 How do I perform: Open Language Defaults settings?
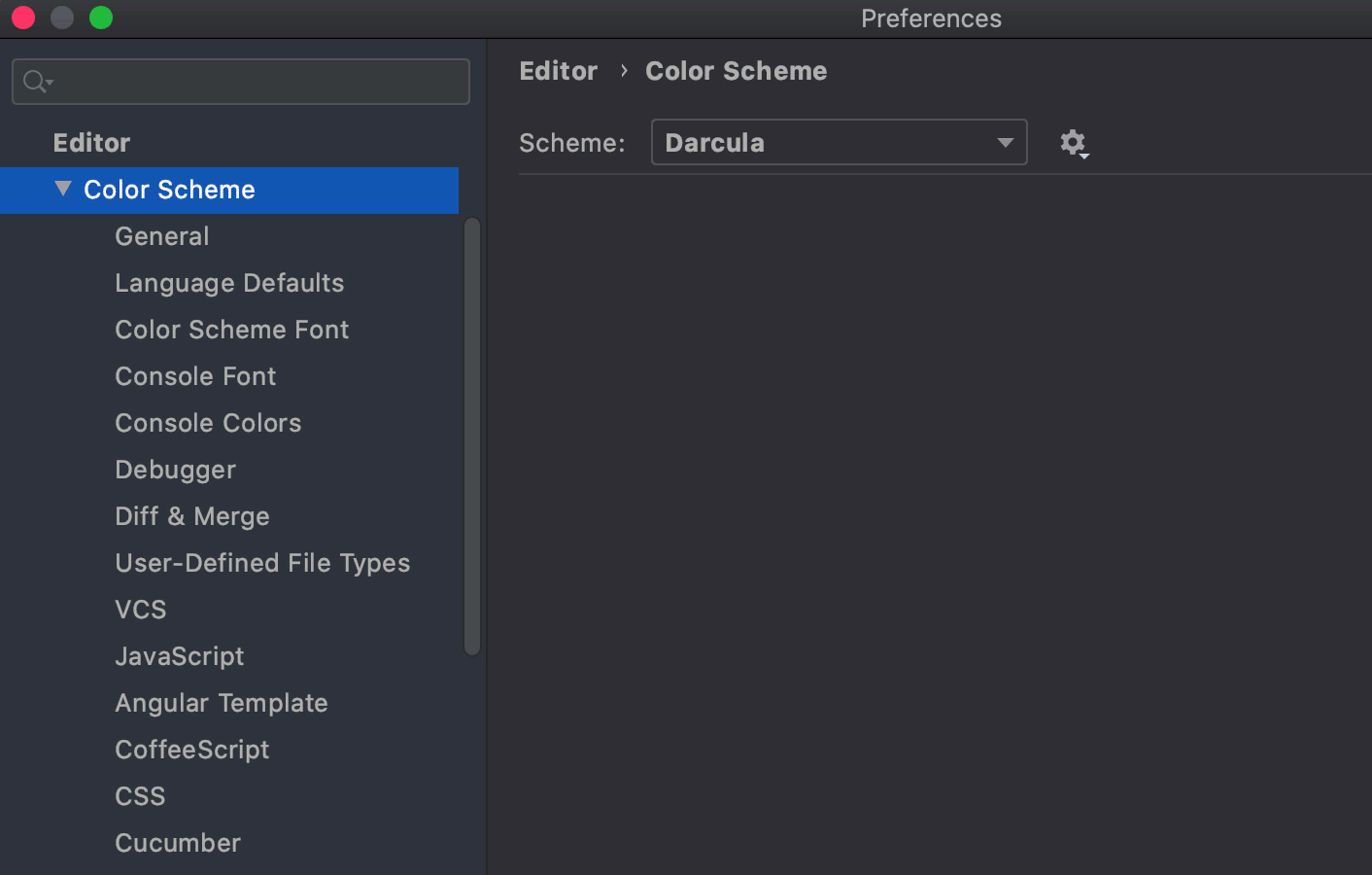pyautogui.click(x=229, y=283)
